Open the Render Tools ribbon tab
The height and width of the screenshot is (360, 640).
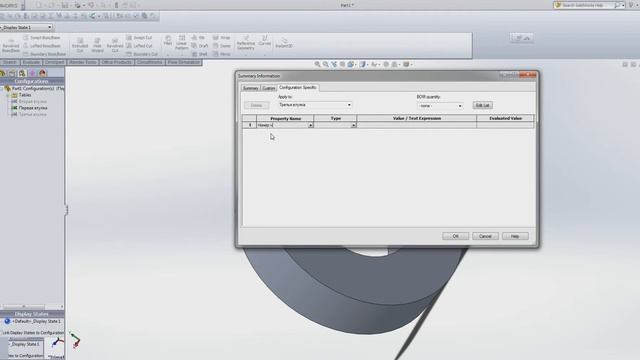tap(83, 62)
